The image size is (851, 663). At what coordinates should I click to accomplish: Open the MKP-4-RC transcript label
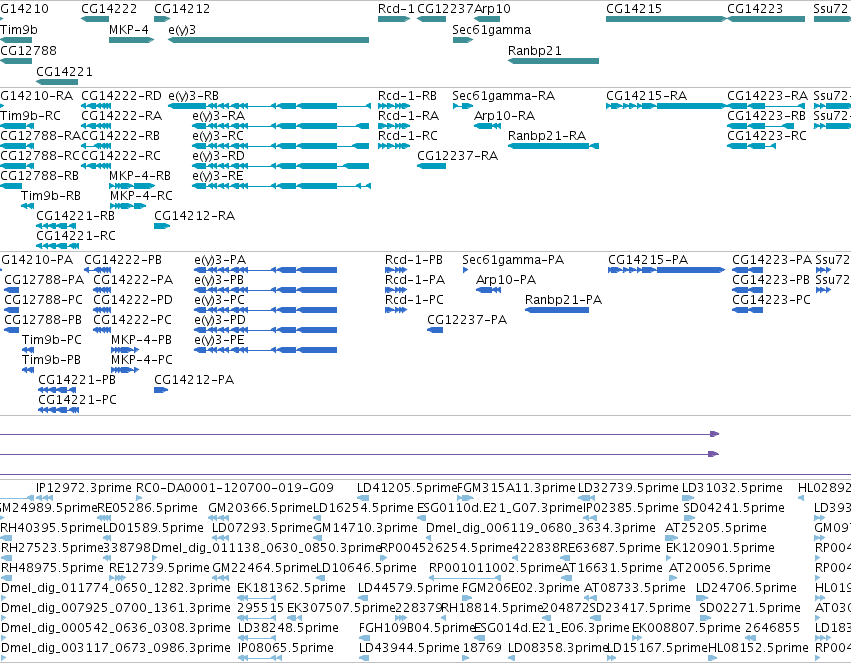pyautogui.click(x=142, y=195)
